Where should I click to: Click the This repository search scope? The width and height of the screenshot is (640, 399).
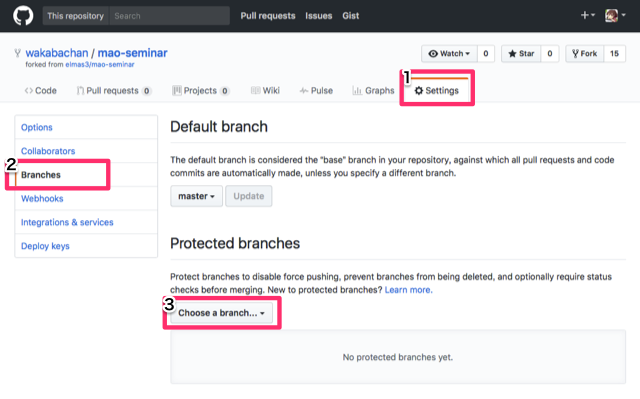click(76, 16)
